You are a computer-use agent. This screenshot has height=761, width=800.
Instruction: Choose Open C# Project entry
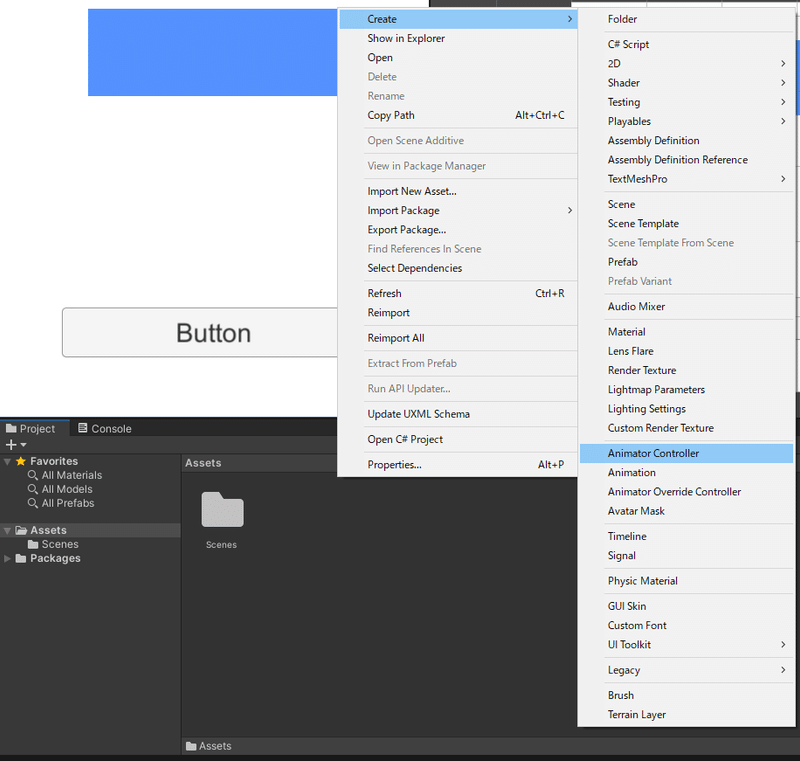click(458, 440)
